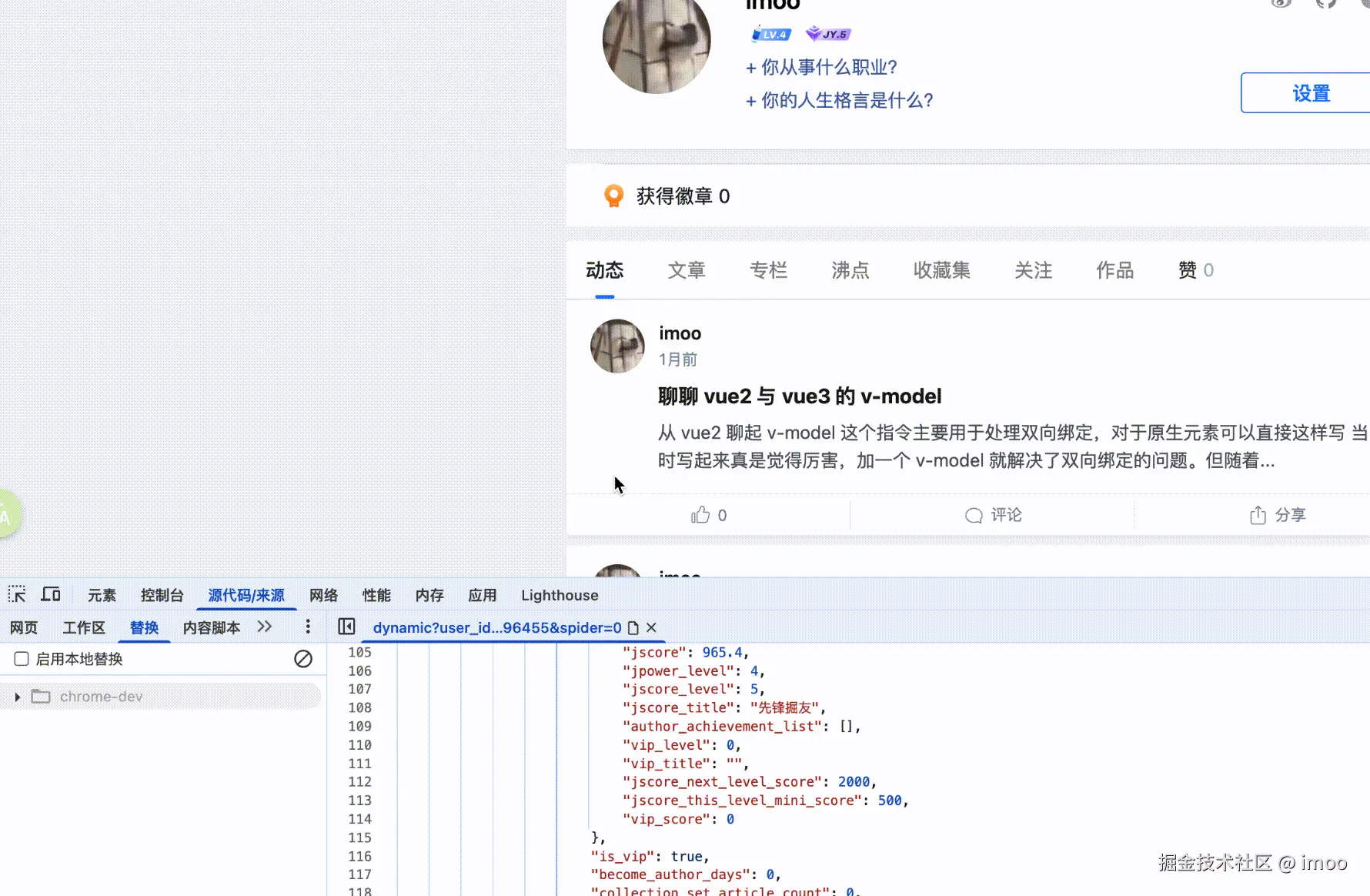Expand the chrome-dev folder
The image size is (1370, 896).
click(x=17, y=696)
